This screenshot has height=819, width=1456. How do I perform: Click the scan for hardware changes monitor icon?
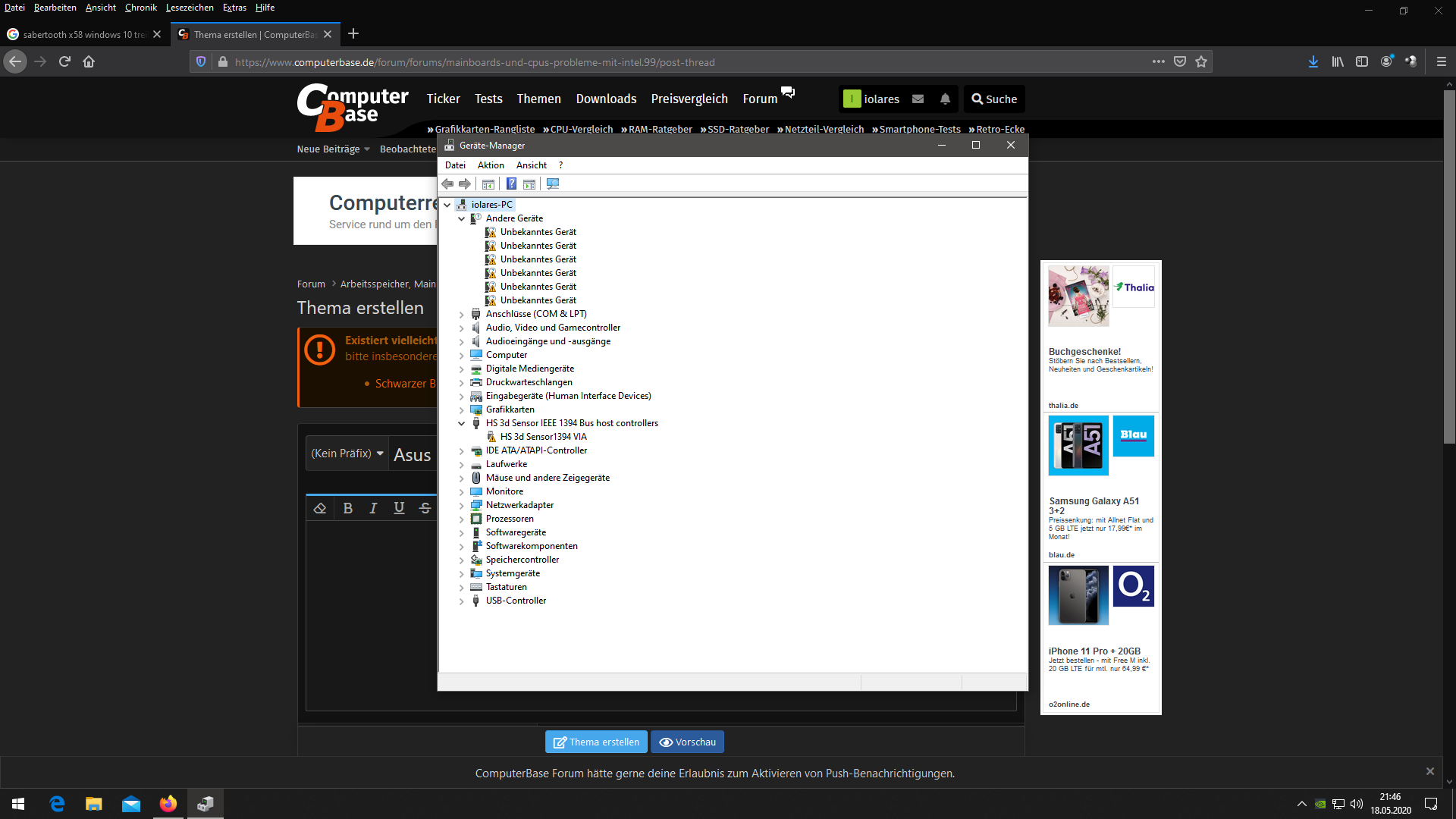tap(553, 184)
